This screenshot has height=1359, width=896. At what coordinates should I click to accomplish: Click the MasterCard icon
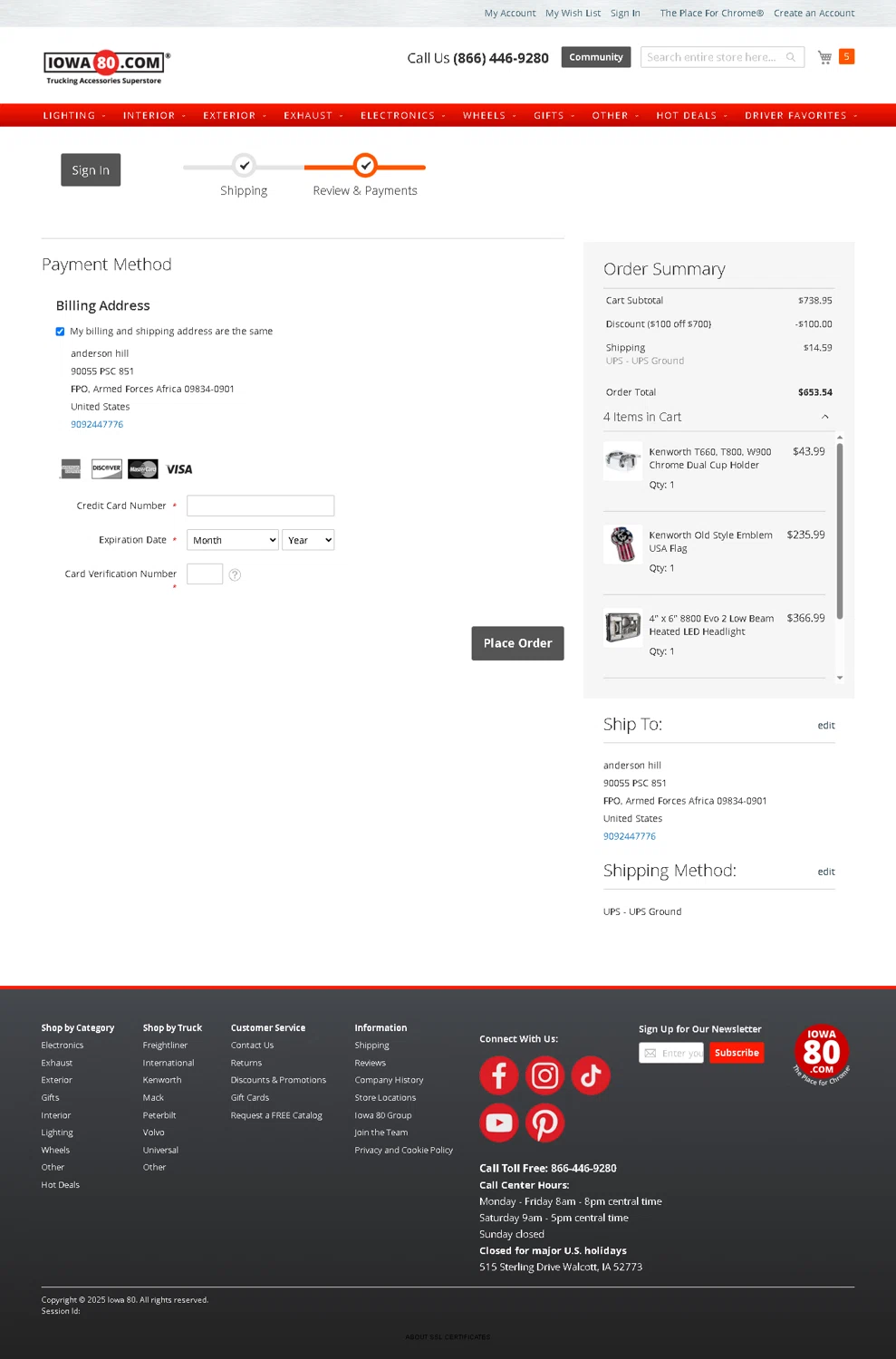click(143, 468)
